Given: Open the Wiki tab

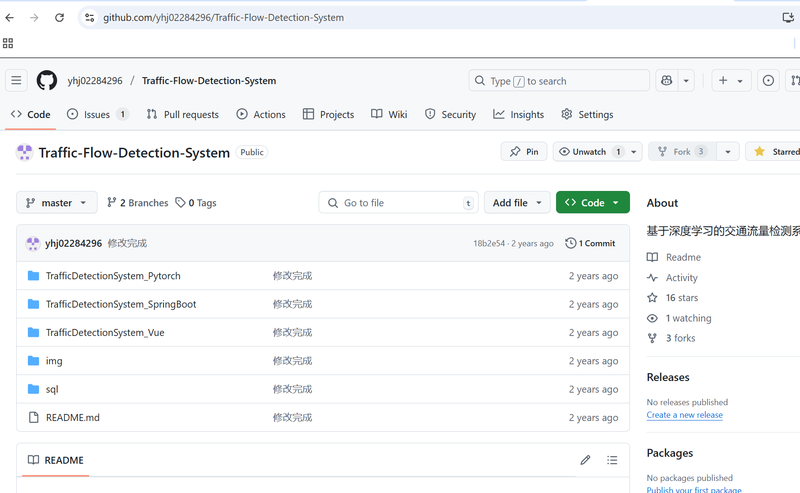Looking at the screenshot, I should pos(389,114).
